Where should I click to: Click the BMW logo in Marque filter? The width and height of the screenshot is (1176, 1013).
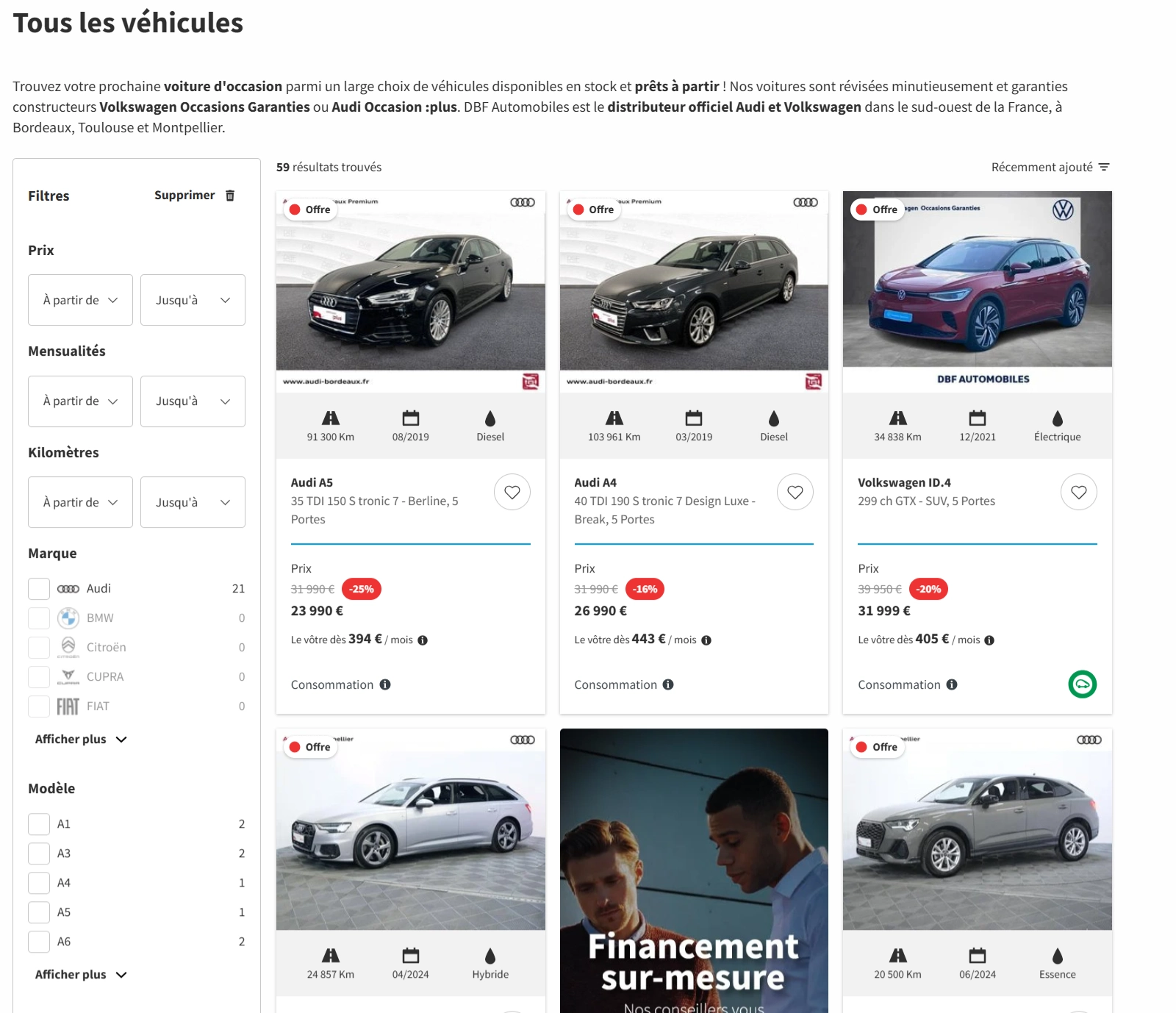pyautogui.click(x=68, y=618)
